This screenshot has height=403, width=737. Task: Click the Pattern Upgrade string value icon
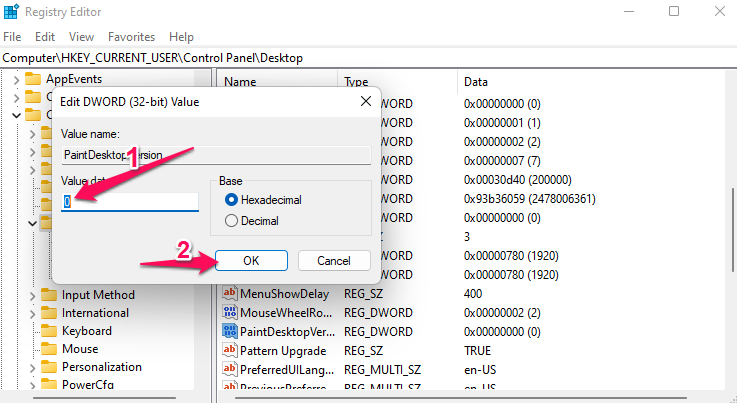point(229,350)
